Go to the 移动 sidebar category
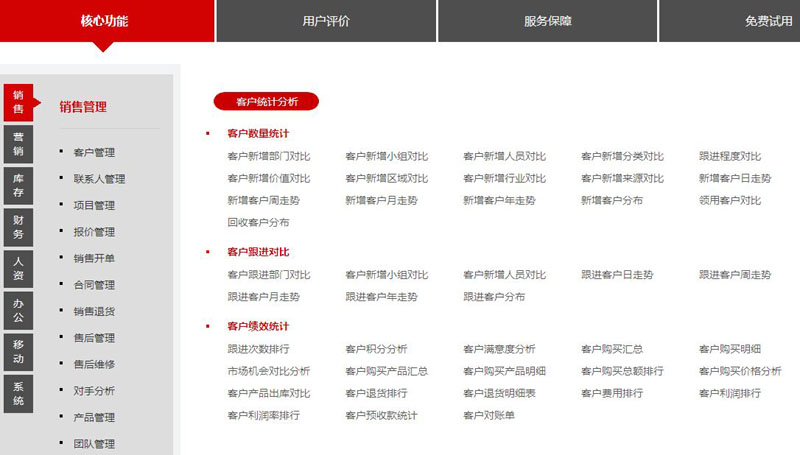800x455 pixels. (x=18, y=351)
